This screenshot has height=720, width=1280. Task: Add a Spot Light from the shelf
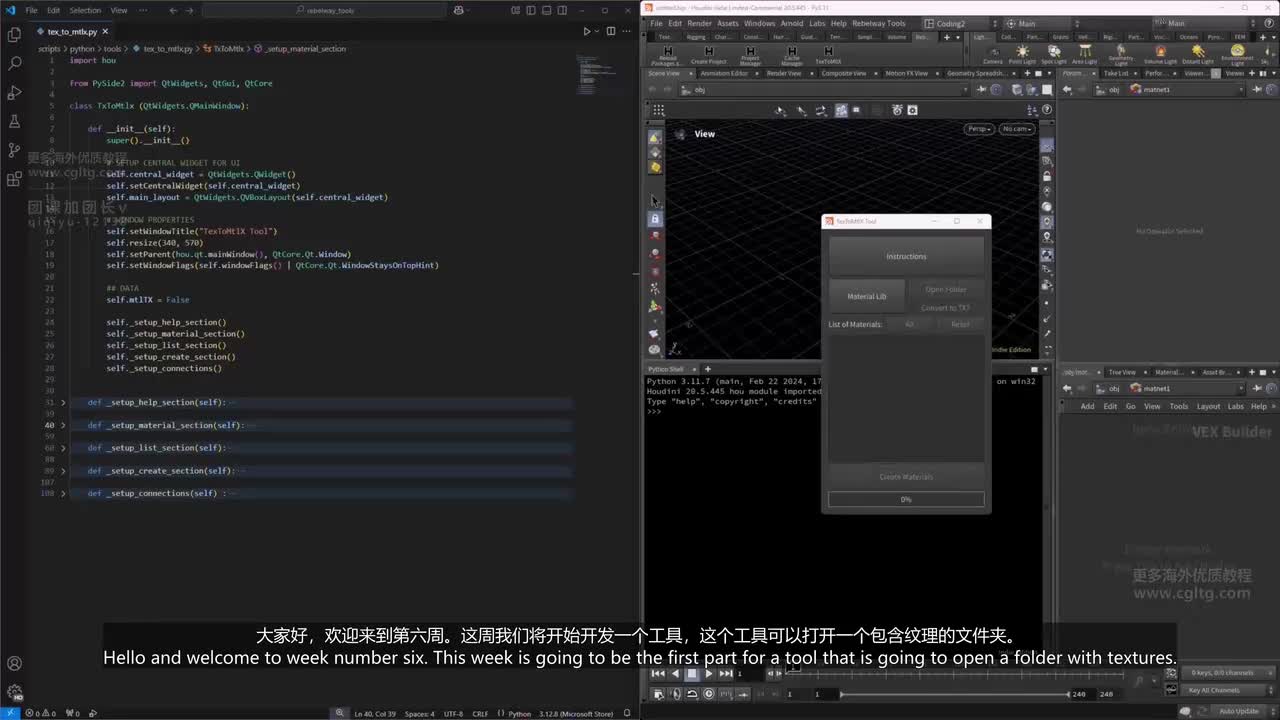point(1053,54)
